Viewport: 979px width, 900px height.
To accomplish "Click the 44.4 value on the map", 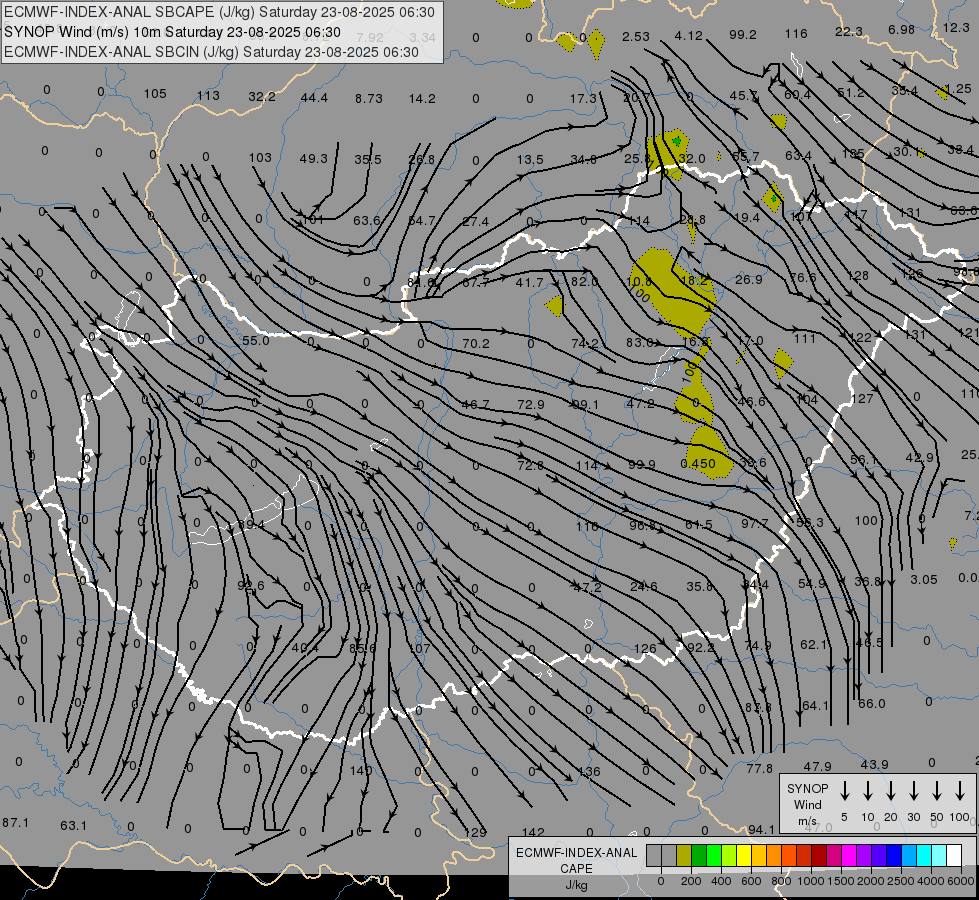I will [x=313, y=98].
